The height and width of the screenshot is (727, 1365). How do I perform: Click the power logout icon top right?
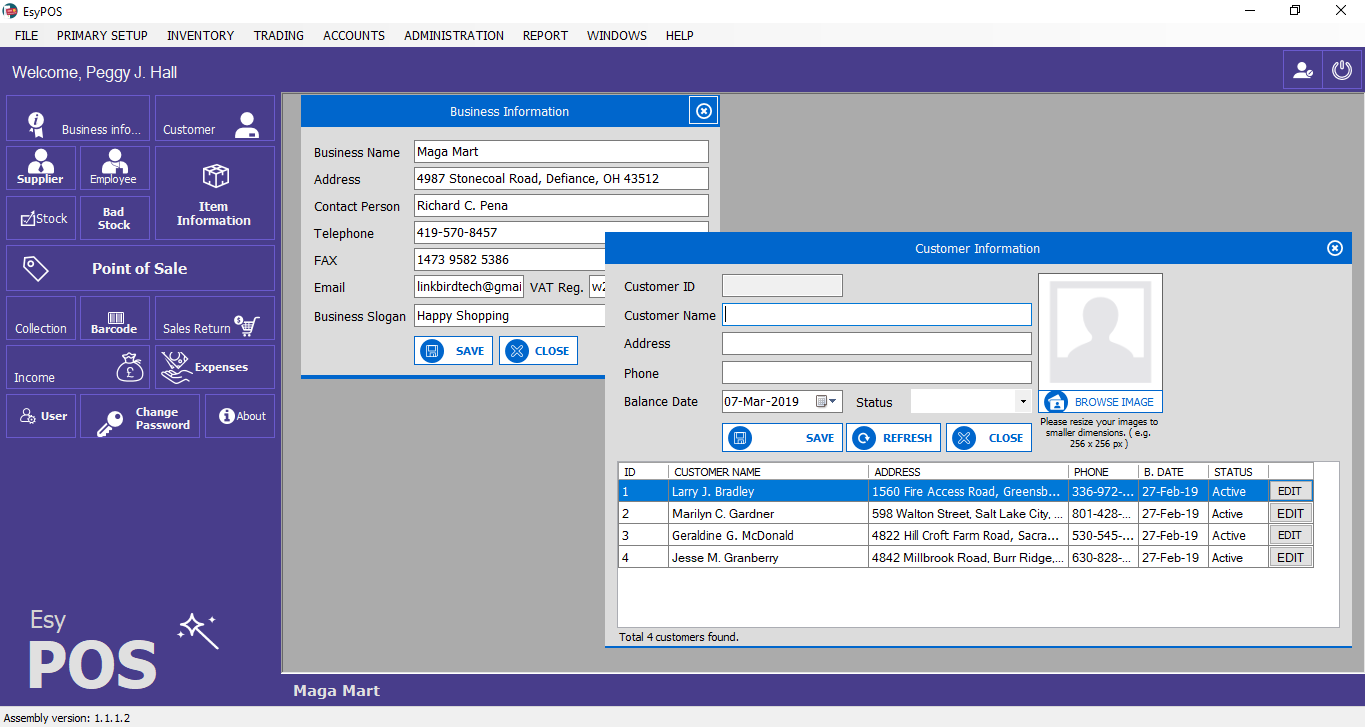click(1342, 71)
